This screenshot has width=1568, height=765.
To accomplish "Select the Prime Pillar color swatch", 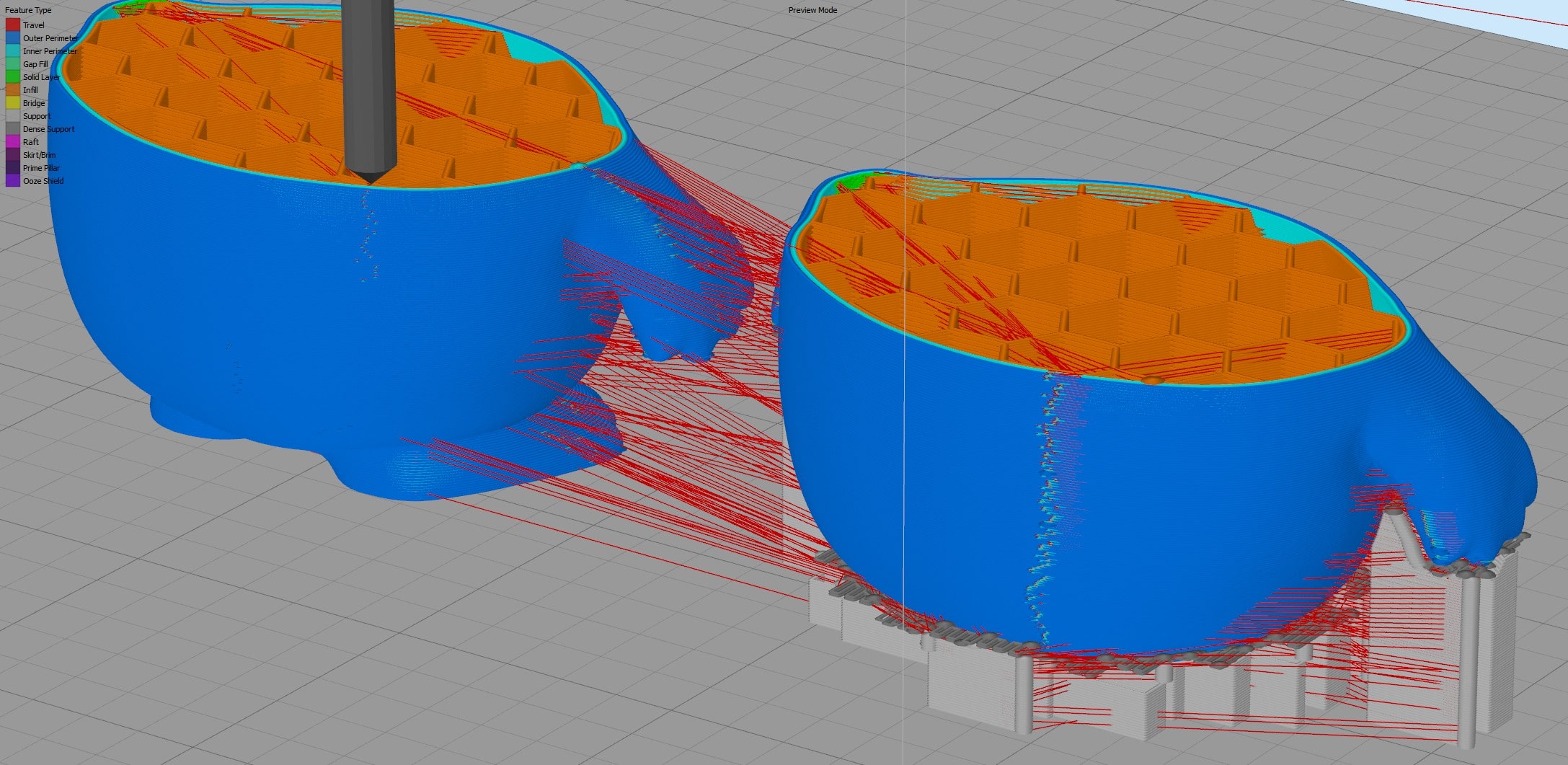I will tap(13, 168).
